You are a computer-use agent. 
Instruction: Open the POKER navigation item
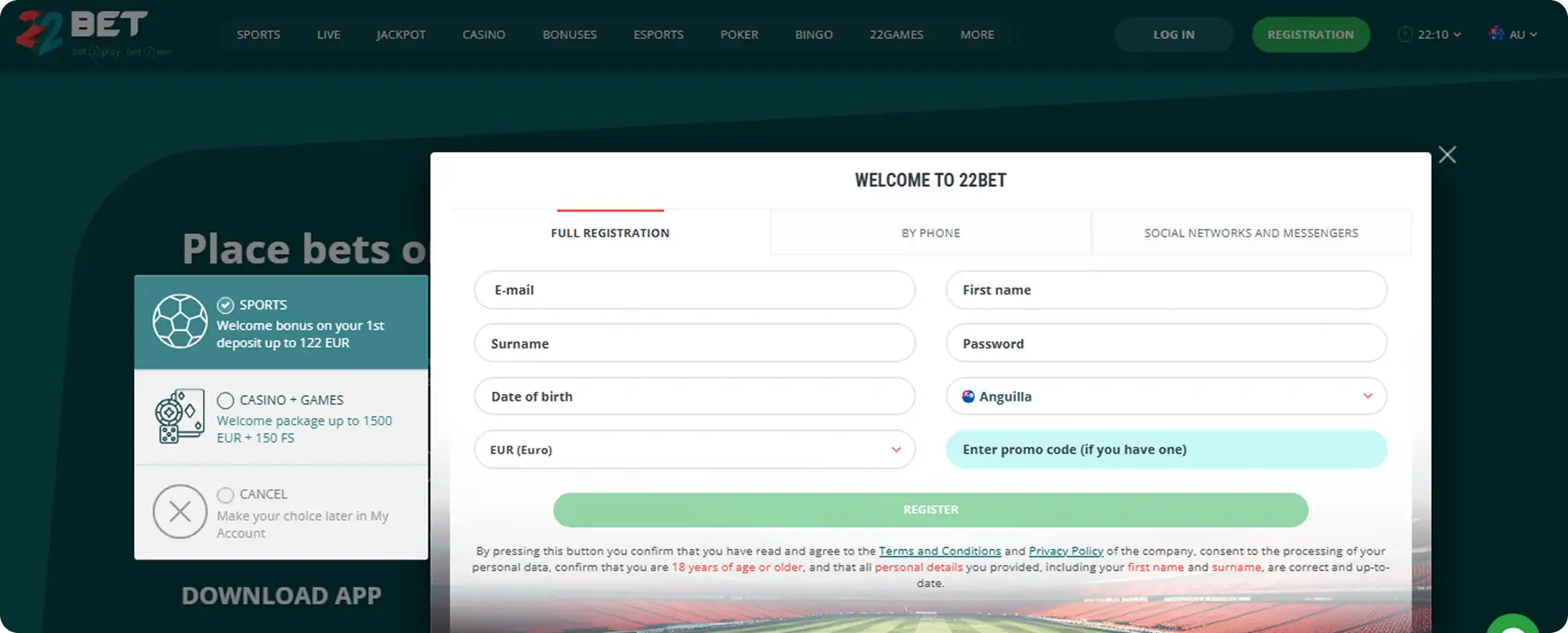point(739,35)
